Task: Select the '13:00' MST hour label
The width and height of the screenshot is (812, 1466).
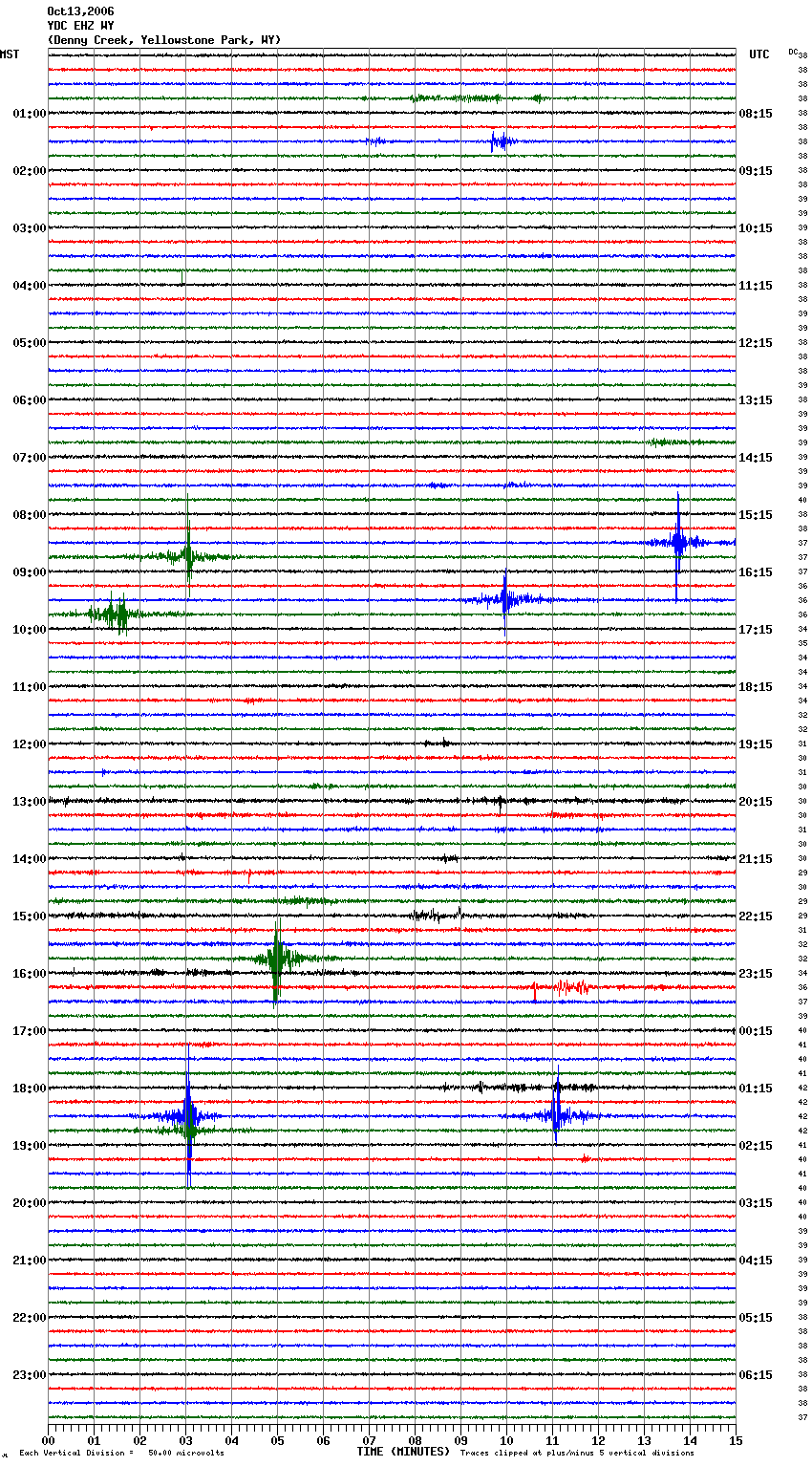Action: (x=30, y=802)
